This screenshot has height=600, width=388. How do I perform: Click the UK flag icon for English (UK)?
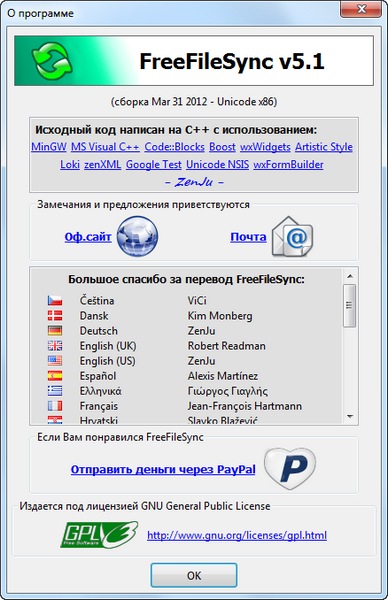[55, 346]
